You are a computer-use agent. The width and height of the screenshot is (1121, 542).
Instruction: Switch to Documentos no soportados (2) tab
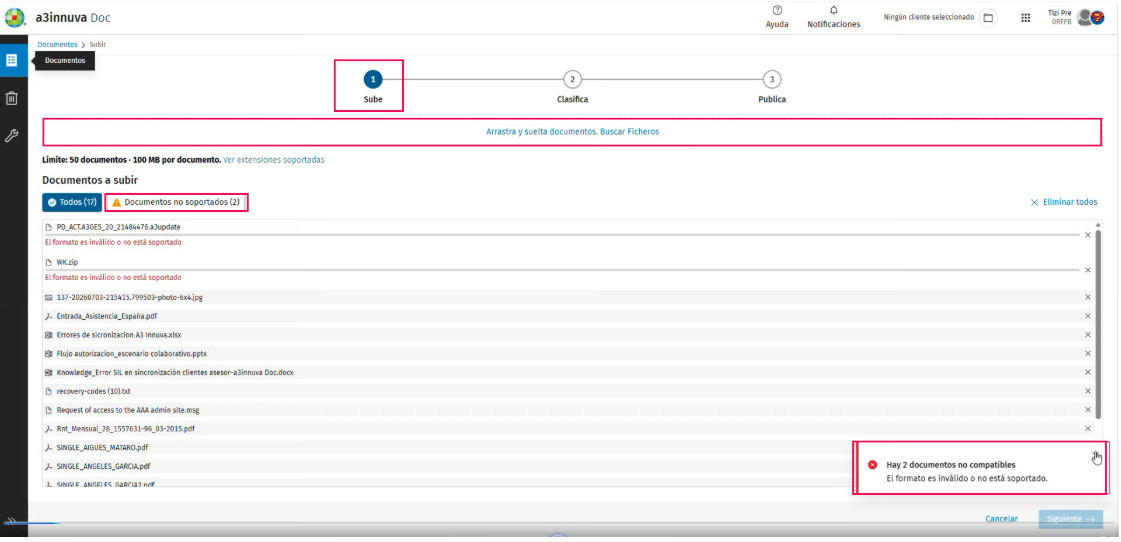click(176, 202)
